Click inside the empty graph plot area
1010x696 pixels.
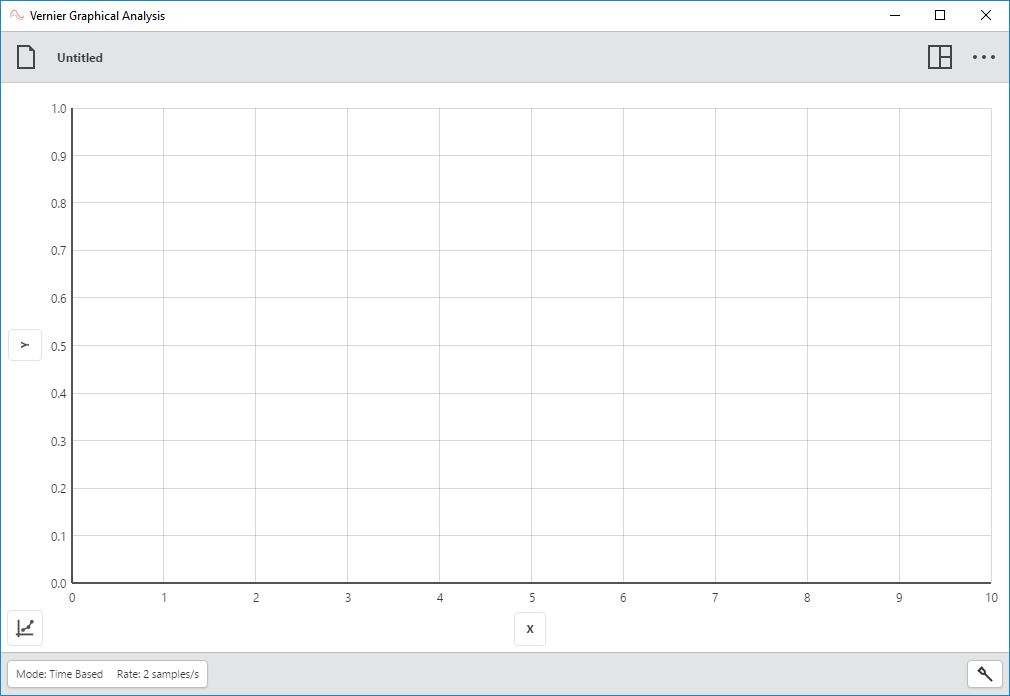pyautogui.click(x=530, y=345)
